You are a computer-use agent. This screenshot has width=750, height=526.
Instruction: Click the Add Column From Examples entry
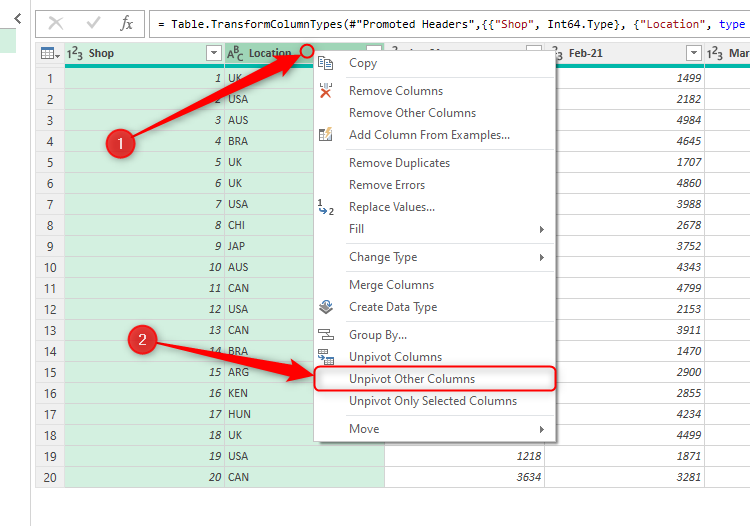click(429, 135)
